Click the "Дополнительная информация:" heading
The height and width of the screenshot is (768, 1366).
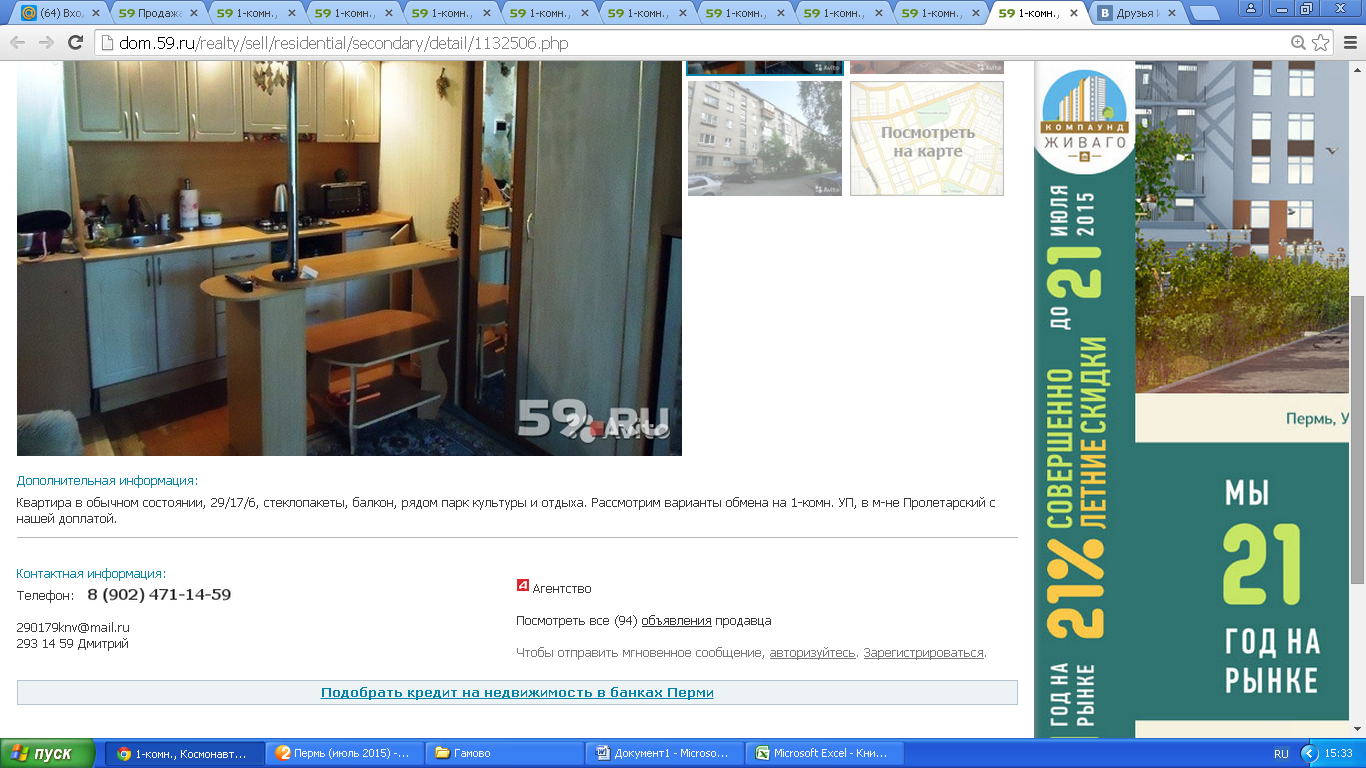(x=107, y=480)
